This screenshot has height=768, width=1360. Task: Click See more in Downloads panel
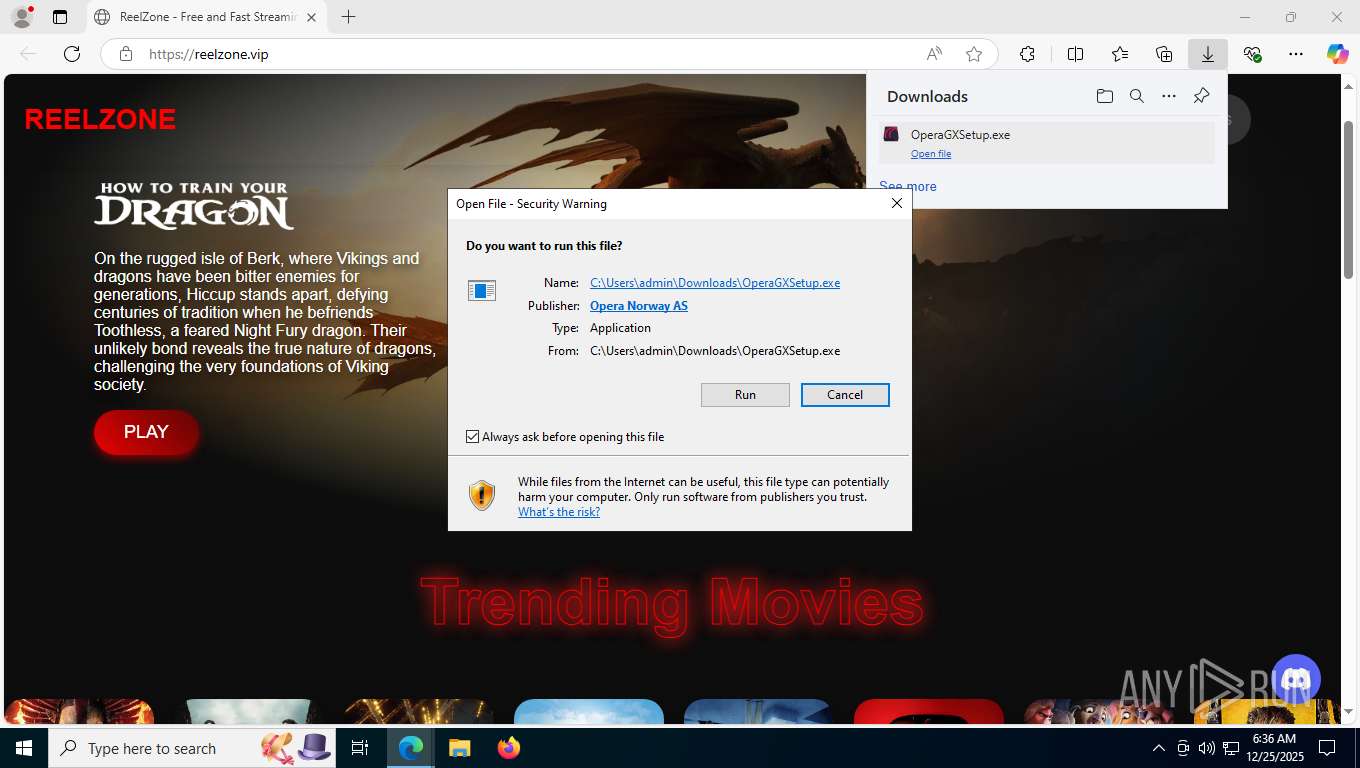[x=908, y=186]
